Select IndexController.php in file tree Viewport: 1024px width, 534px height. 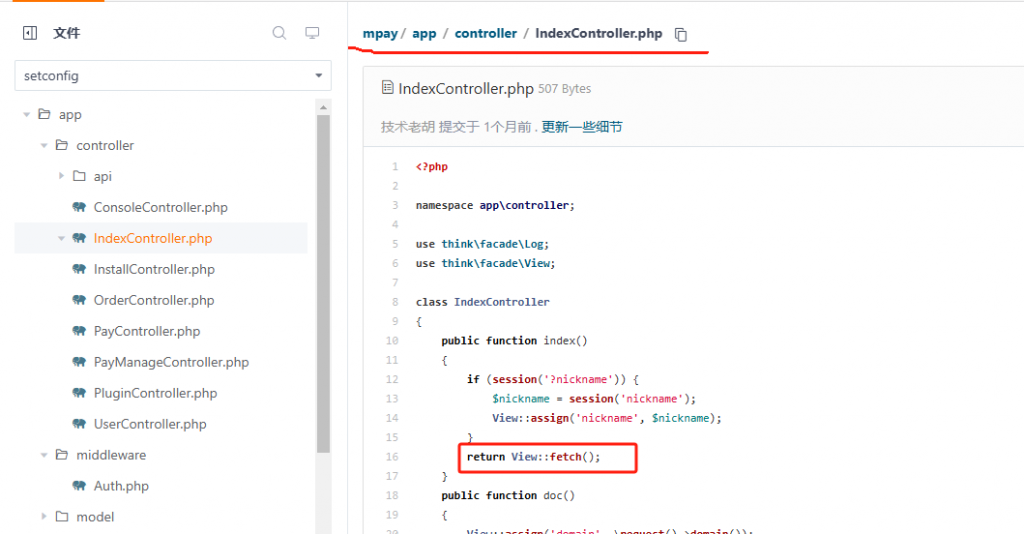(x=153, y=238)
